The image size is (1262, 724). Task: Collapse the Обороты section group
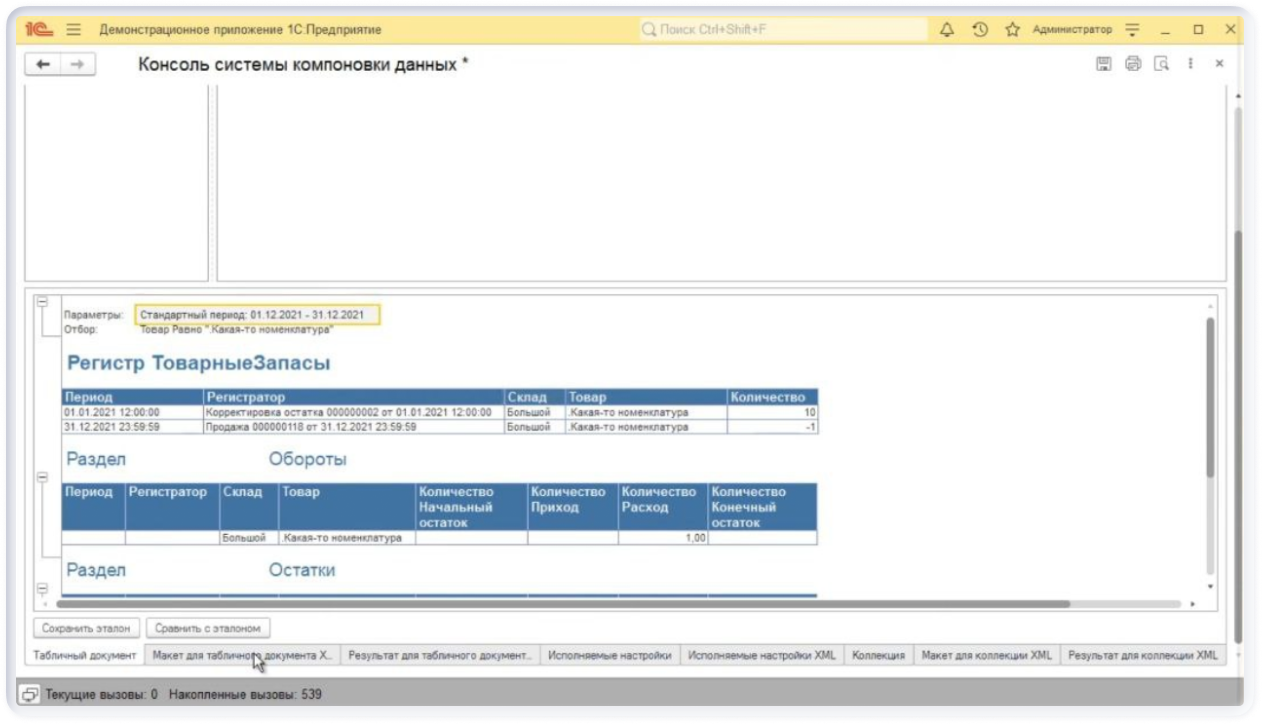pyautogui.click(x=42, y=478)
